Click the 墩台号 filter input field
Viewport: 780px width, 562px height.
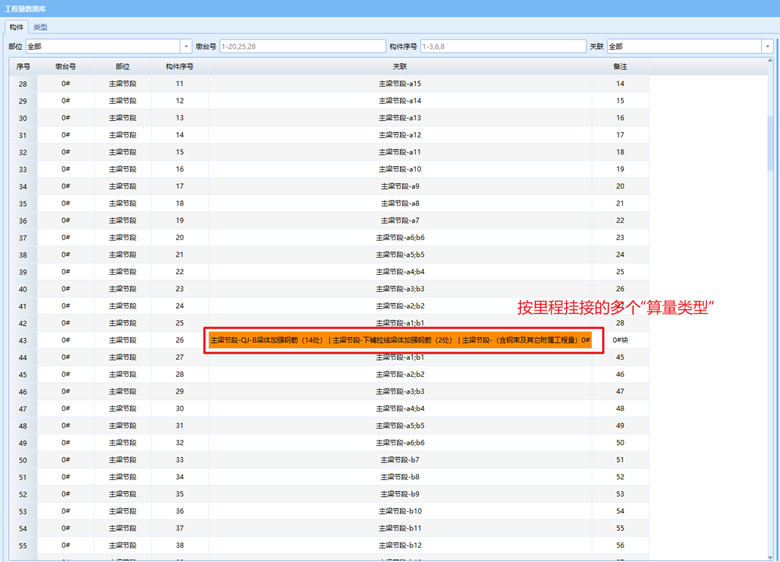click(x=302, y=46)
